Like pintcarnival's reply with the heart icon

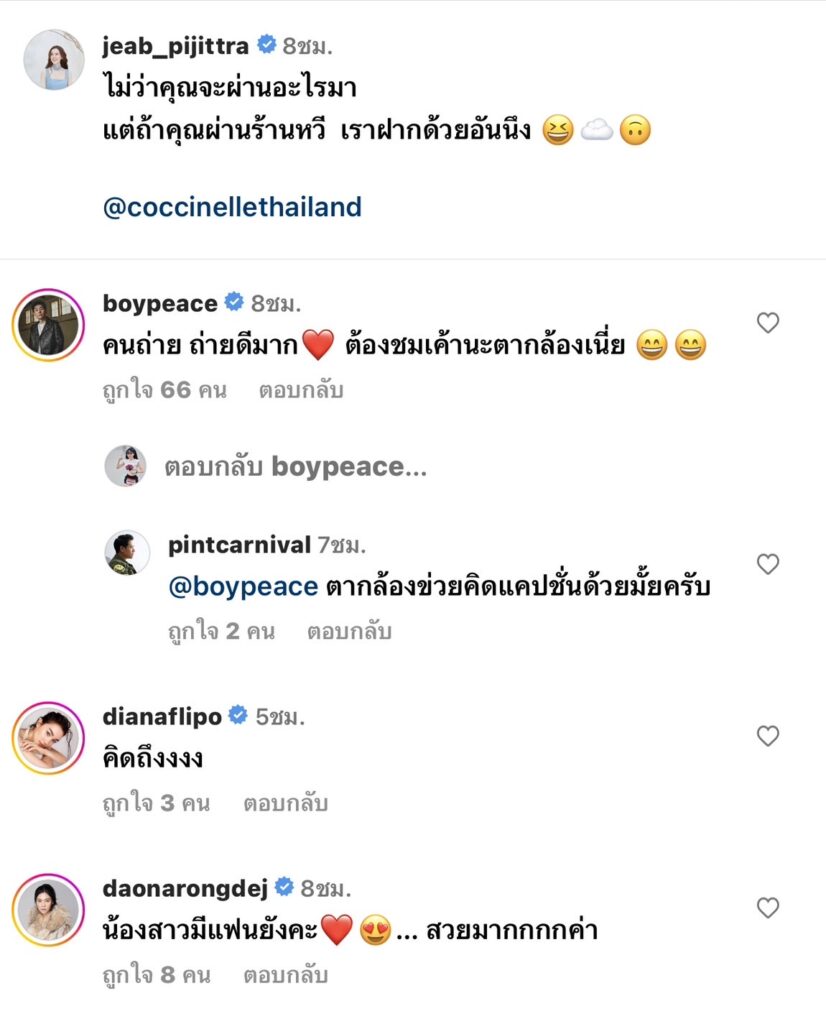tap(767, 564)
